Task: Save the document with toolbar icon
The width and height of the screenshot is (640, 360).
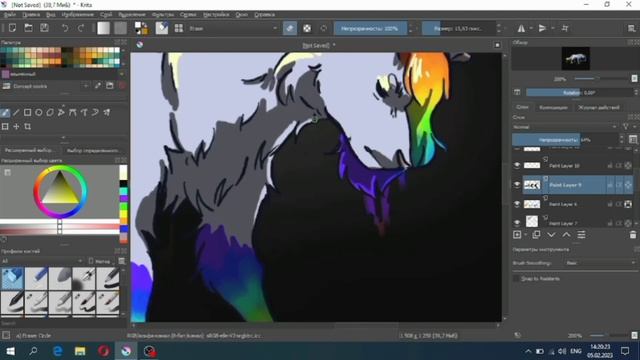Action: [x=44, y=28]
